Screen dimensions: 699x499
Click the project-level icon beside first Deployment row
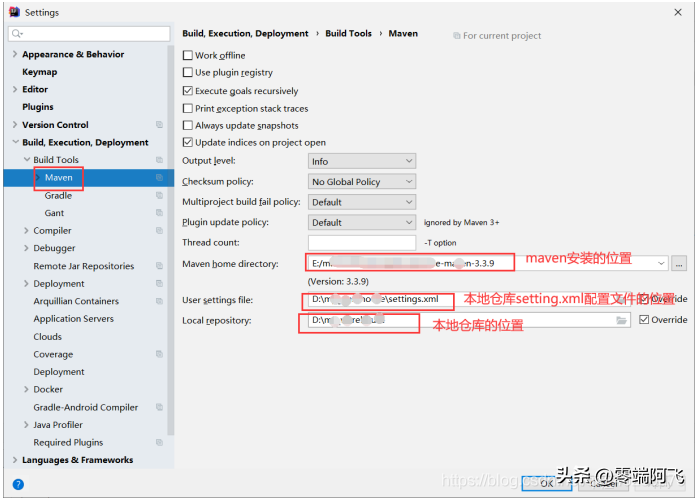click(x=159, y=284)
